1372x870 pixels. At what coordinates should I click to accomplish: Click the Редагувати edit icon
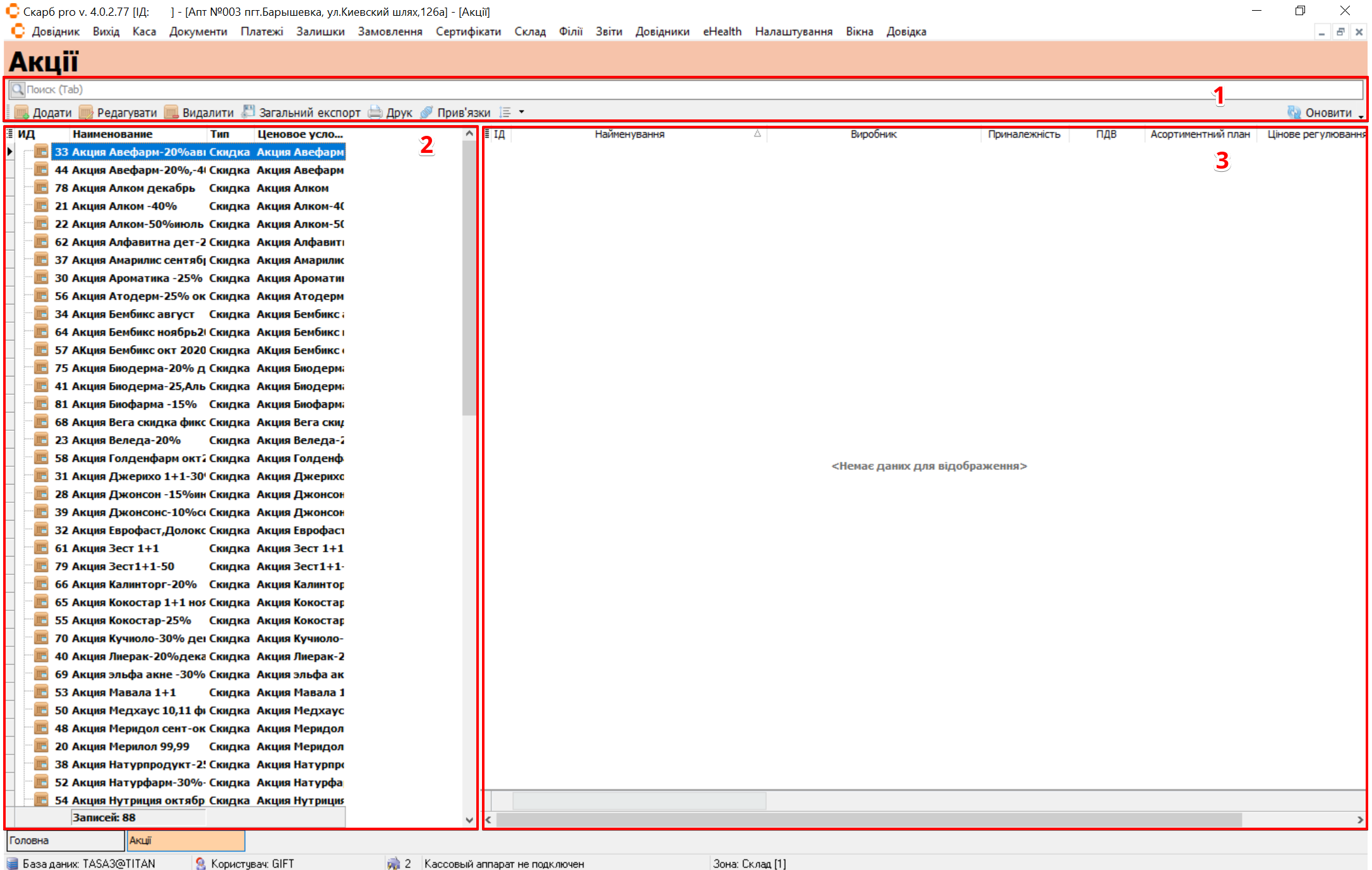(86, 112)
